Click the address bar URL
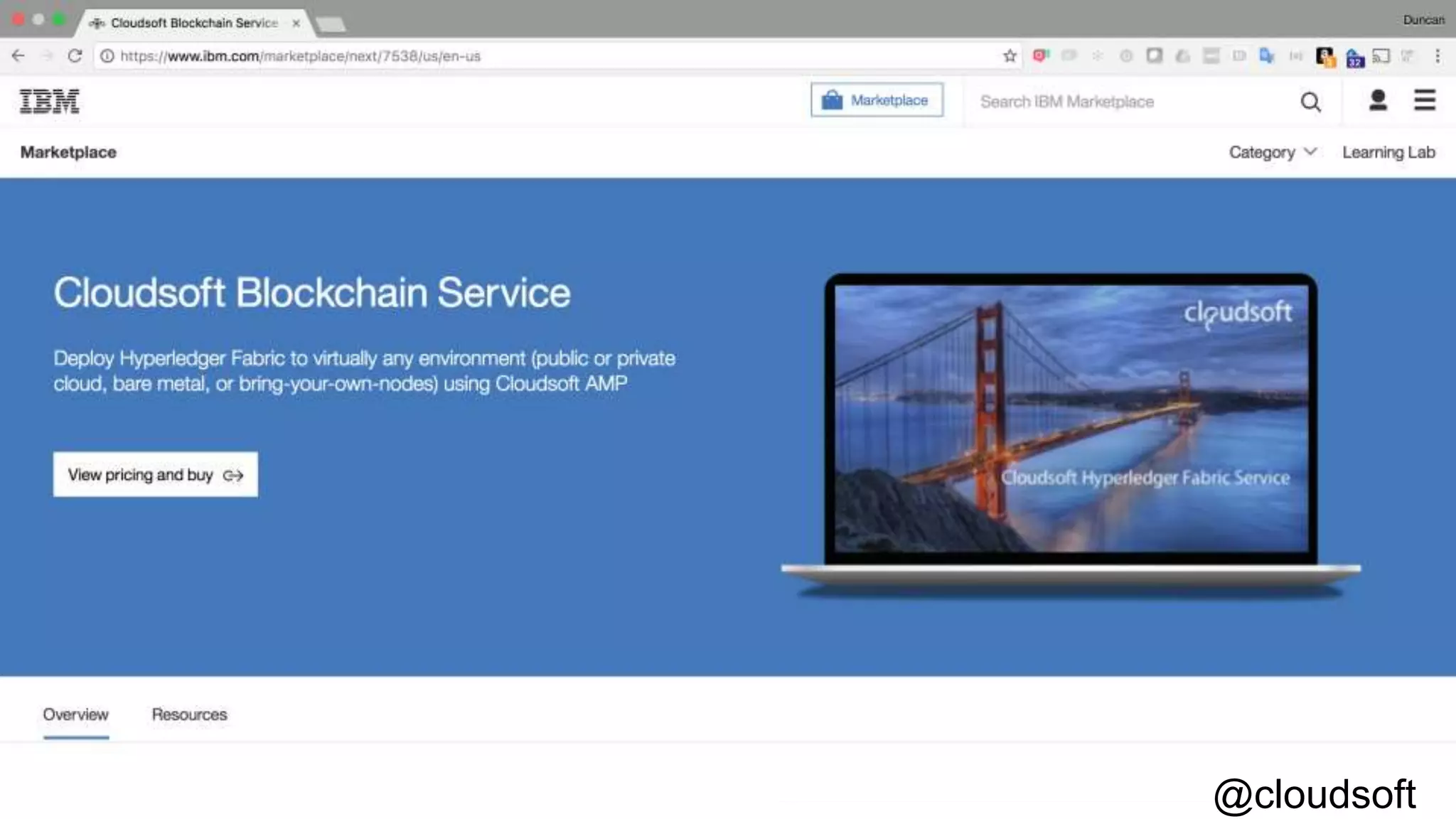This screenshot has height=819, width=1456. click(x=300, y=55)
